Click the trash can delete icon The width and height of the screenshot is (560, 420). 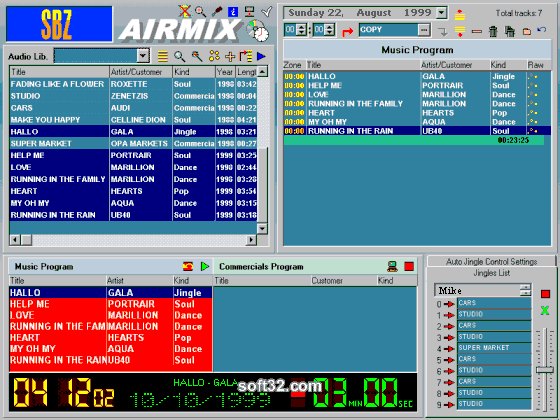coord(493,31)
